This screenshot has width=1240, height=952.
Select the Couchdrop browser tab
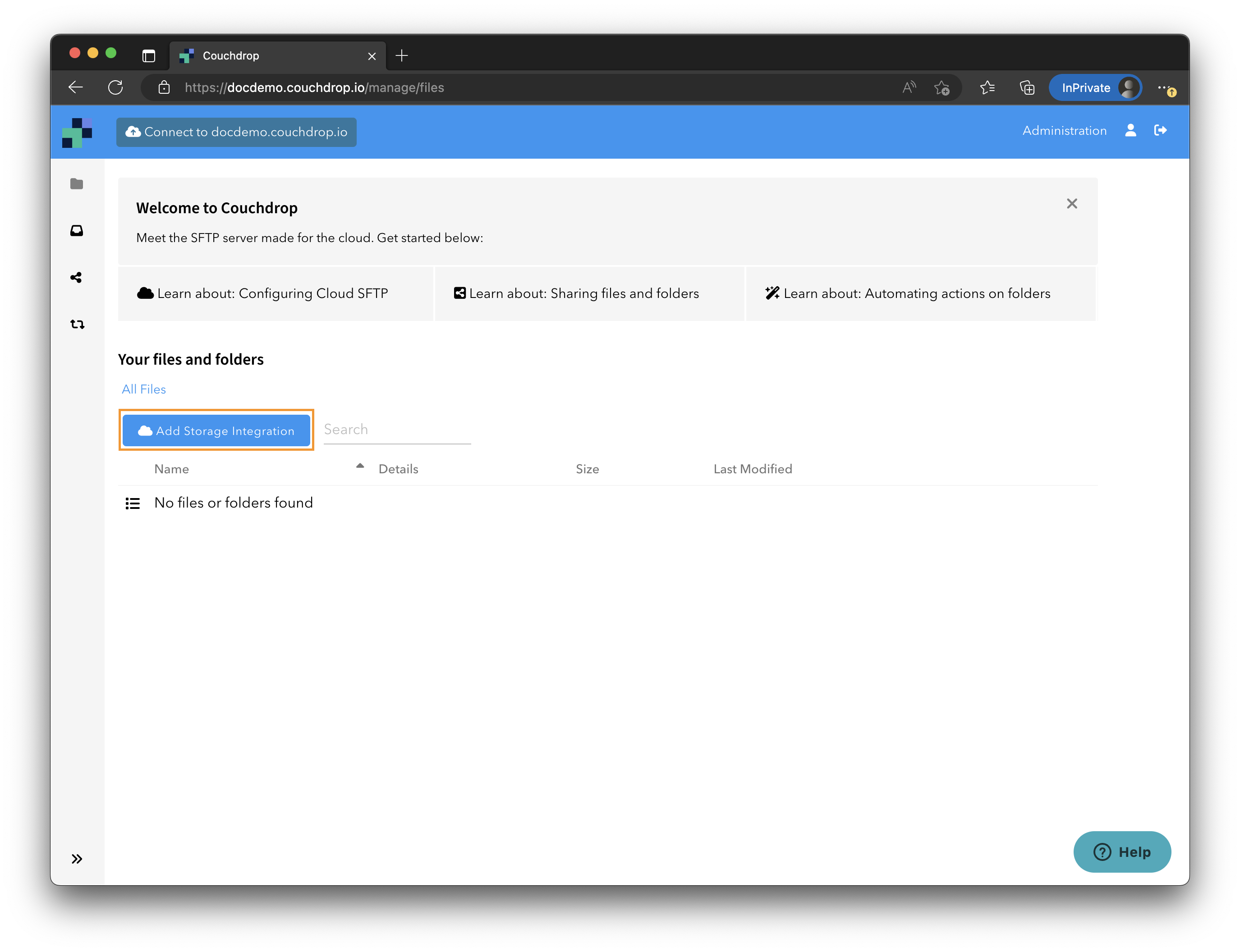(278, 55)
